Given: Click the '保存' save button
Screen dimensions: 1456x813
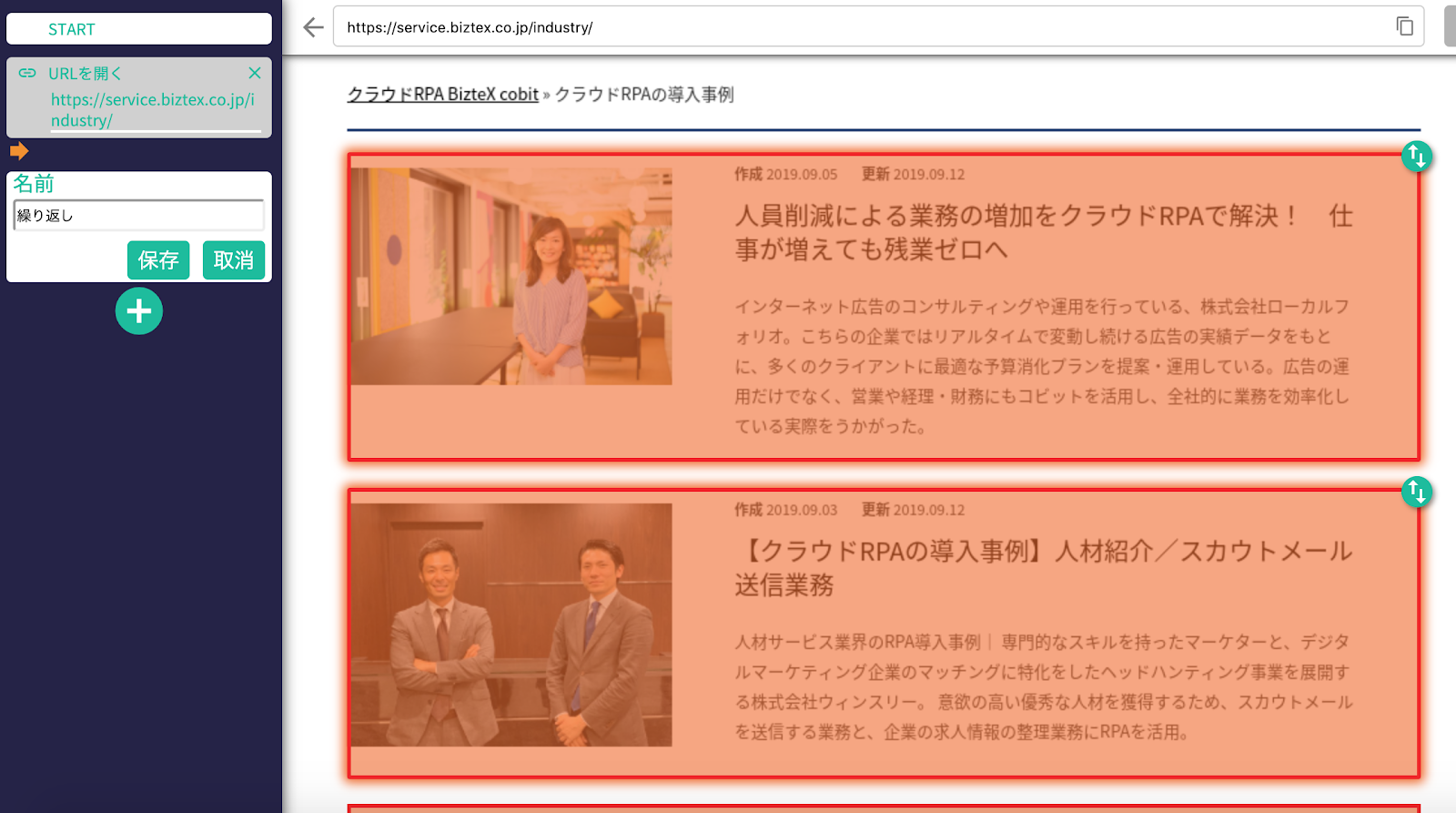Looking at the screenshot, I should [x=158, y=260].
